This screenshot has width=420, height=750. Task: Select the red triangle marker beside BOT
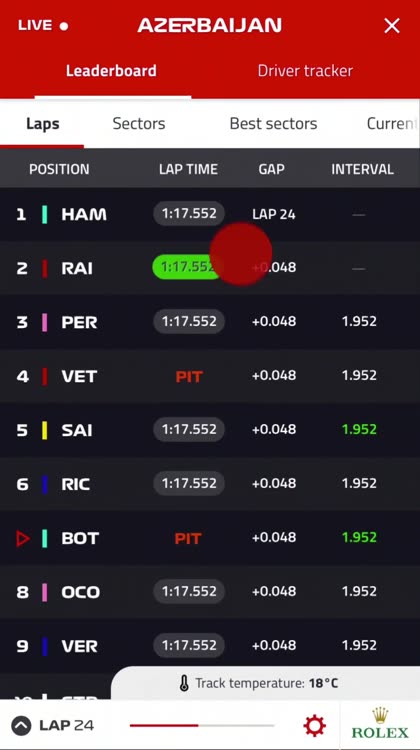pyautogui.click(x=22, y=539)
